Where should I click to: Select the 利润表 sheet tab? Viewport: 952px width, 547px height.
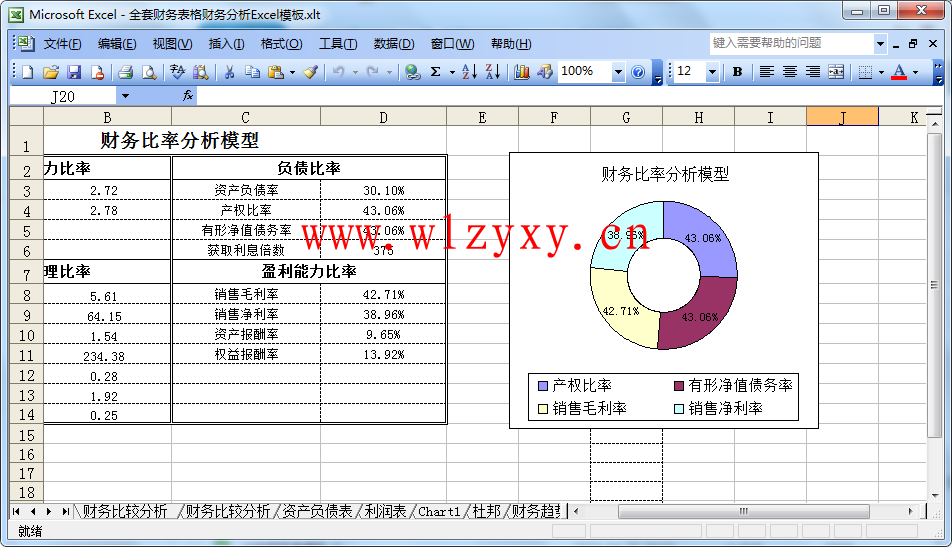click(385, 511)
